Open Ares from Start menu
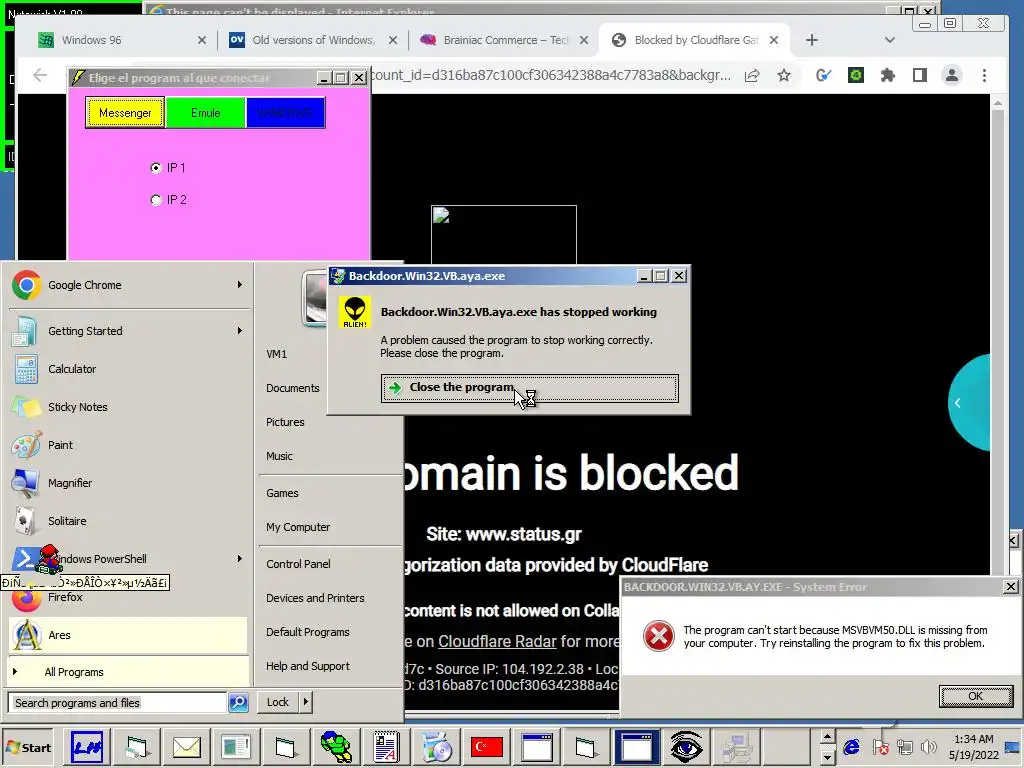 tap(129, 635)
